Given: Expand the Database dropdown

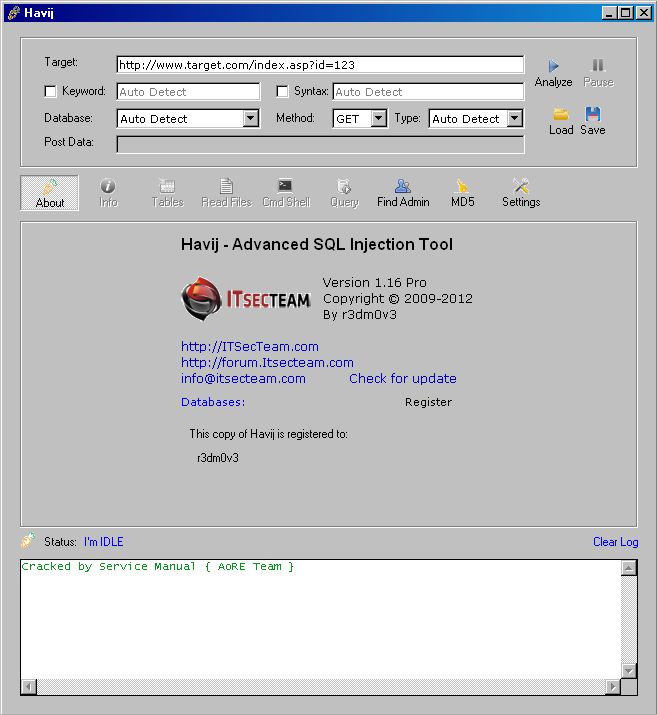Looking at the screenshot, I should coord(251,119).
